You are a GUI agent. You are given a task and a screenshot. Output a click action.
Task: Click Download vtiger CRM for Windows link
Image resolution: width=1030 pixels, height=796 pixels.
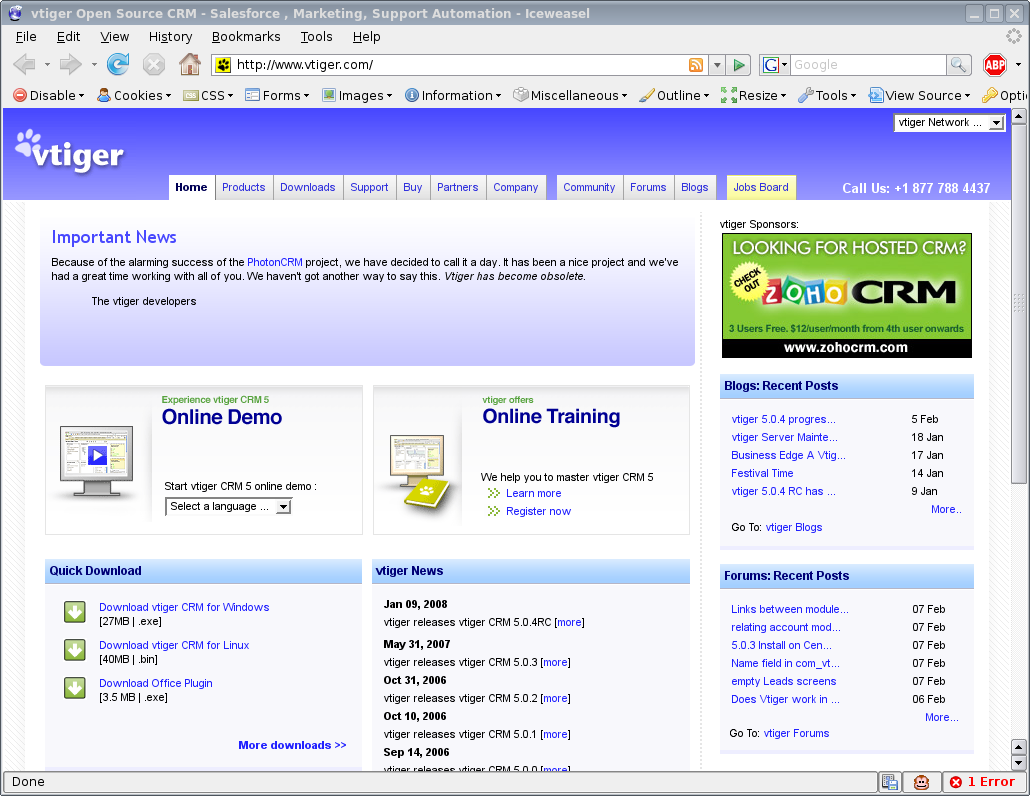pyautogui.click(x=184, y=607)
